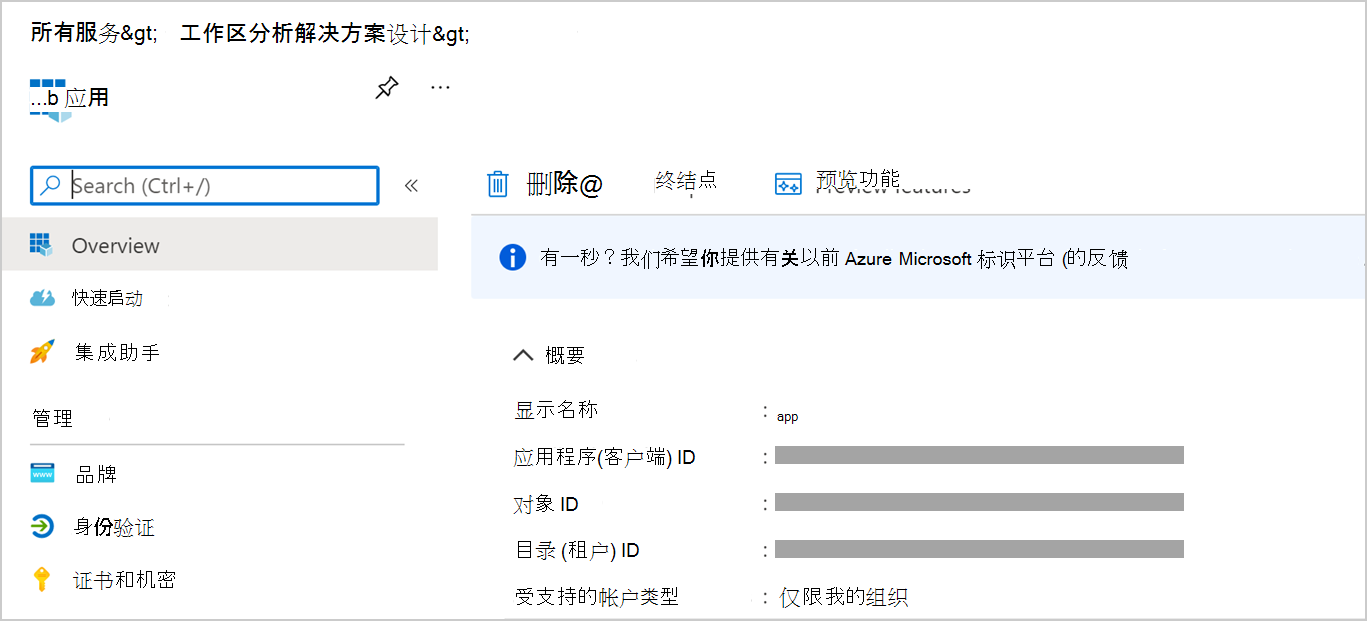Click the 仅限我的组织 account type link
1367x621 pixels.
pos(844,598)
